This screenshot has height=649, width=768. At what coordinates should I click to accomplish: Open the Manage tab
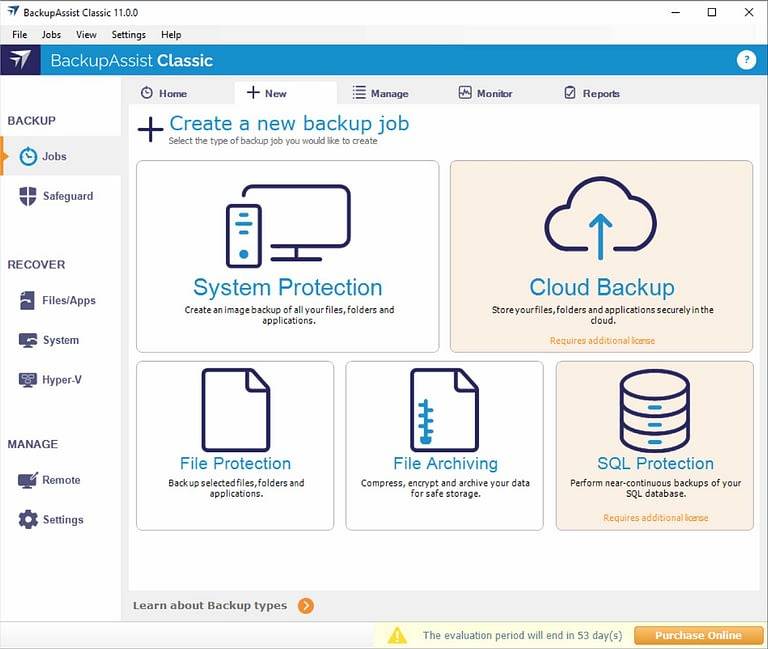point(380,93)
